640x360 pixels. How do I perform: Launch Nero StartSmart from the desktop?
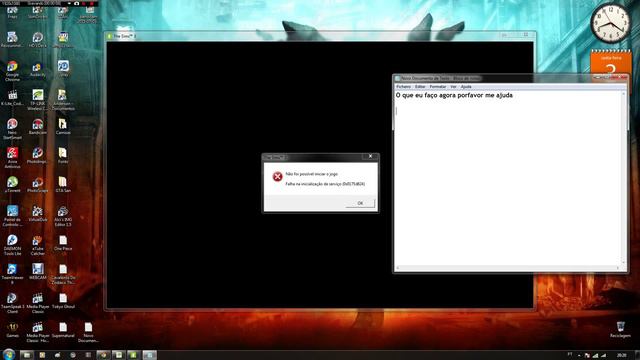(x=12, y=129)
